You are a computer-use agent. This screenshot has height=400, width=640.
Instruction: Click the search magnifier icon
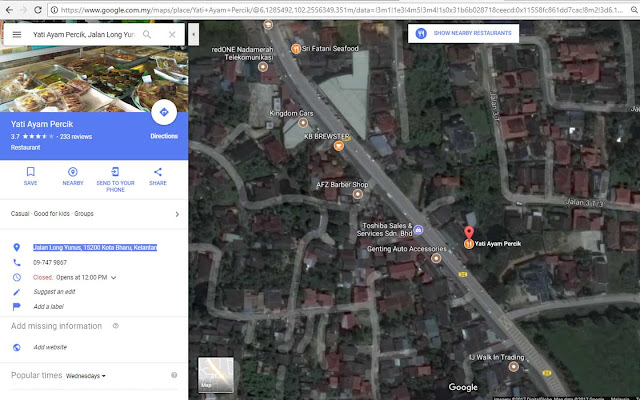[147, 35]
